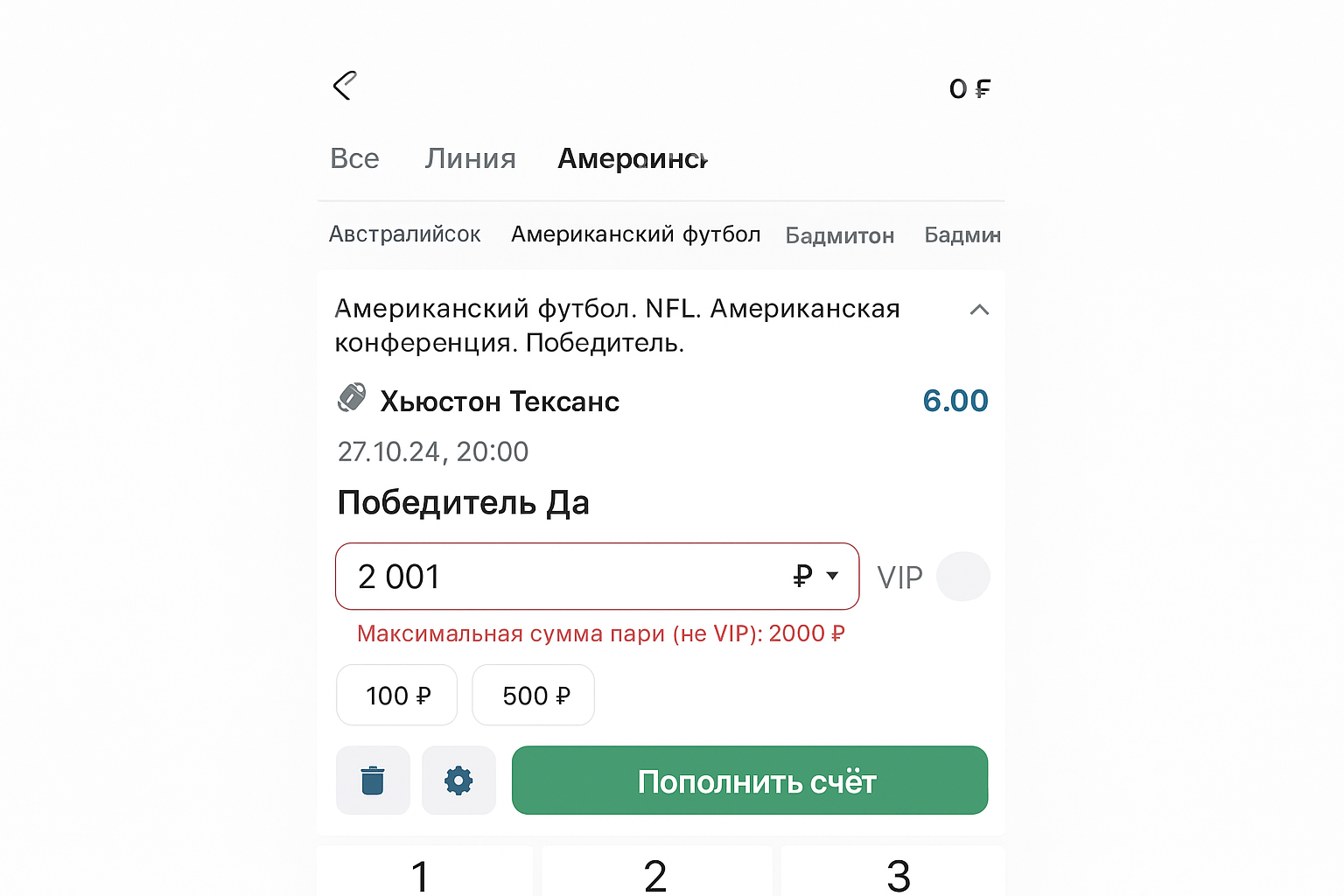Image resolution: width=1344 pixels, height=896 pixels.
Task: Collapse the NFL conference section chevron
Action: pyautogui.click(x=979, y=310)
